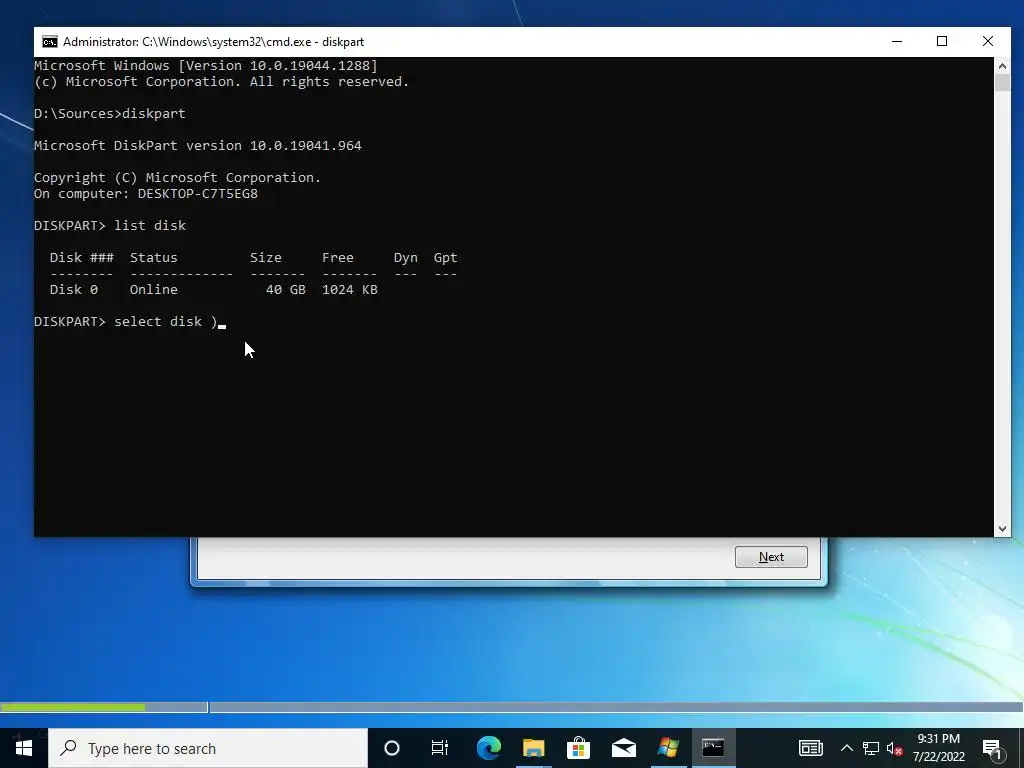Click the 'select disk )' command line

[x=125, y=321]
